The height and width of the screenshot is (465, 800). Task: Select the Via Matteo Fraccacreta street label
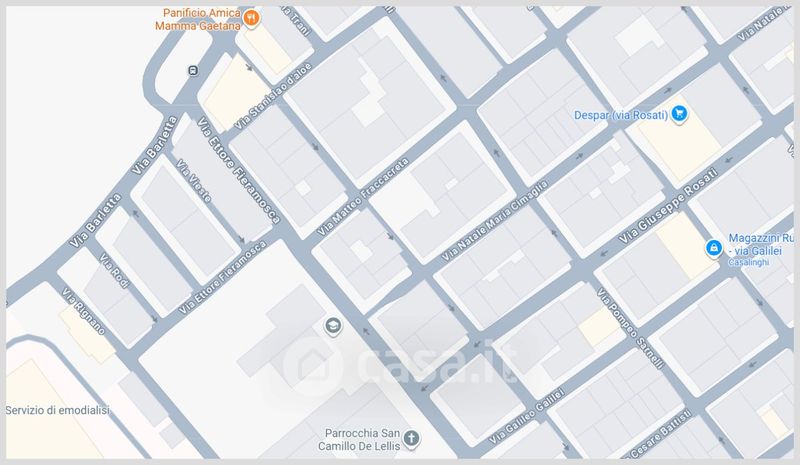pos(363,197)
